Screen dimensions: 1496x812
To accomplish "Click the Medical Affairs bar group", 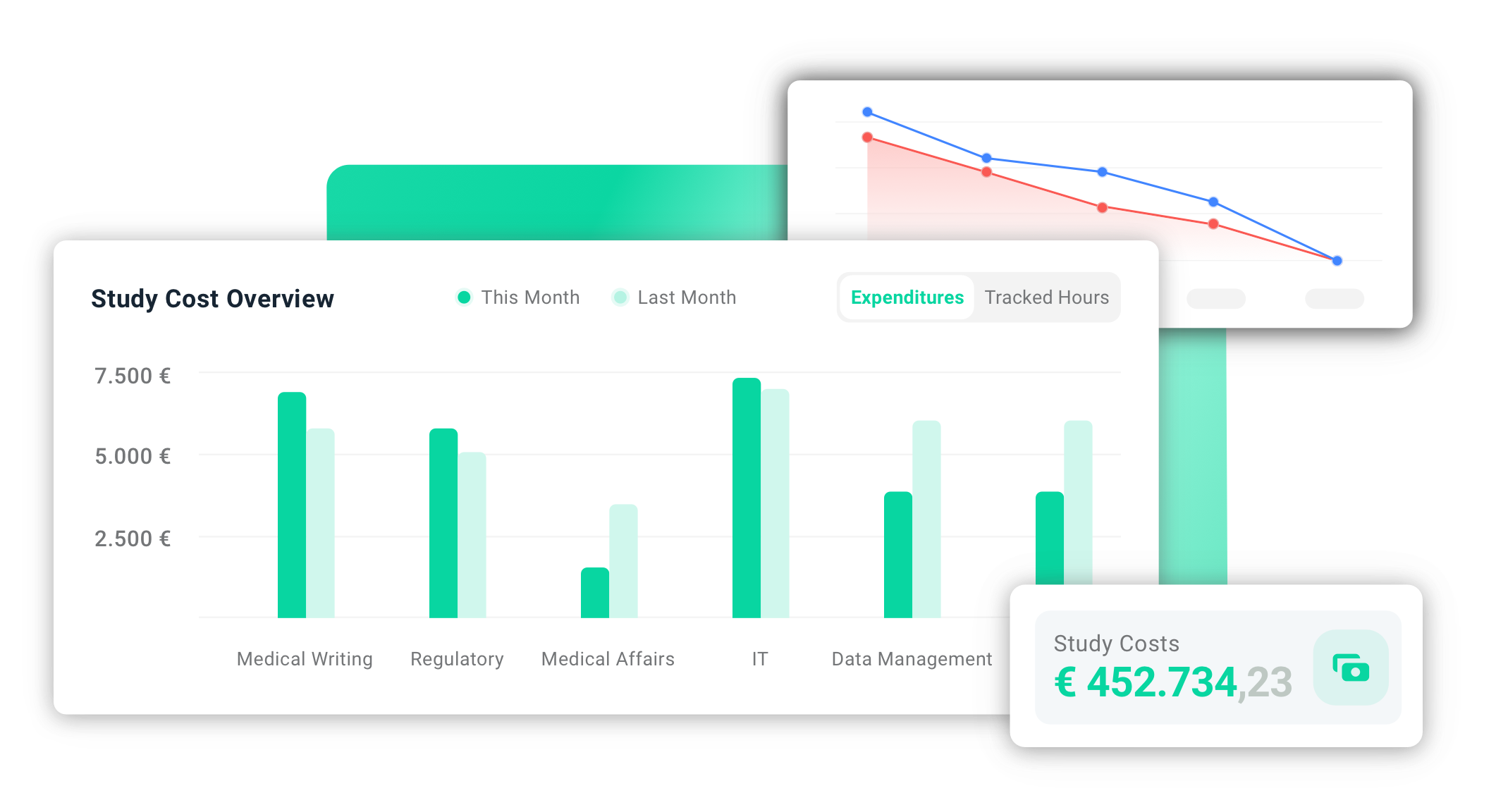I will coord(608,570).
